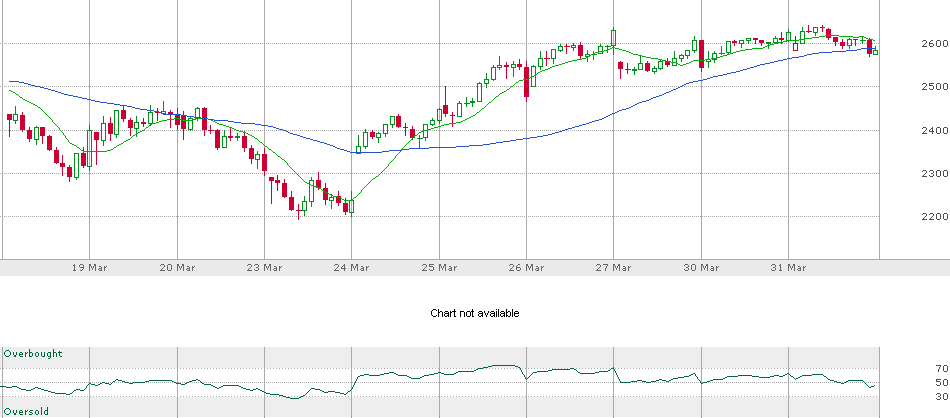Click the Oversold label on the RSI panel

[x=27, y=412]
